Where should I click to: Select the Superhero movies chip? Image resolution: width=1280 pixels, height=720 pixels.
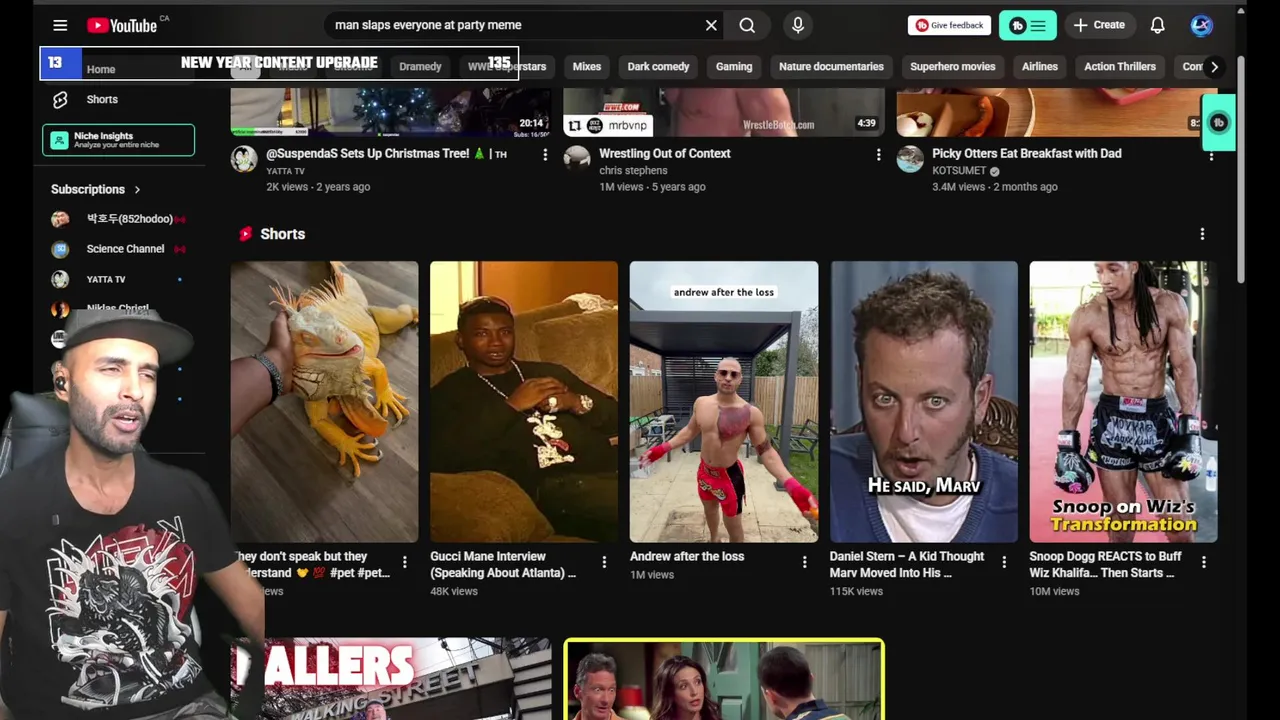pyautogui.click(x=953, y=67)
